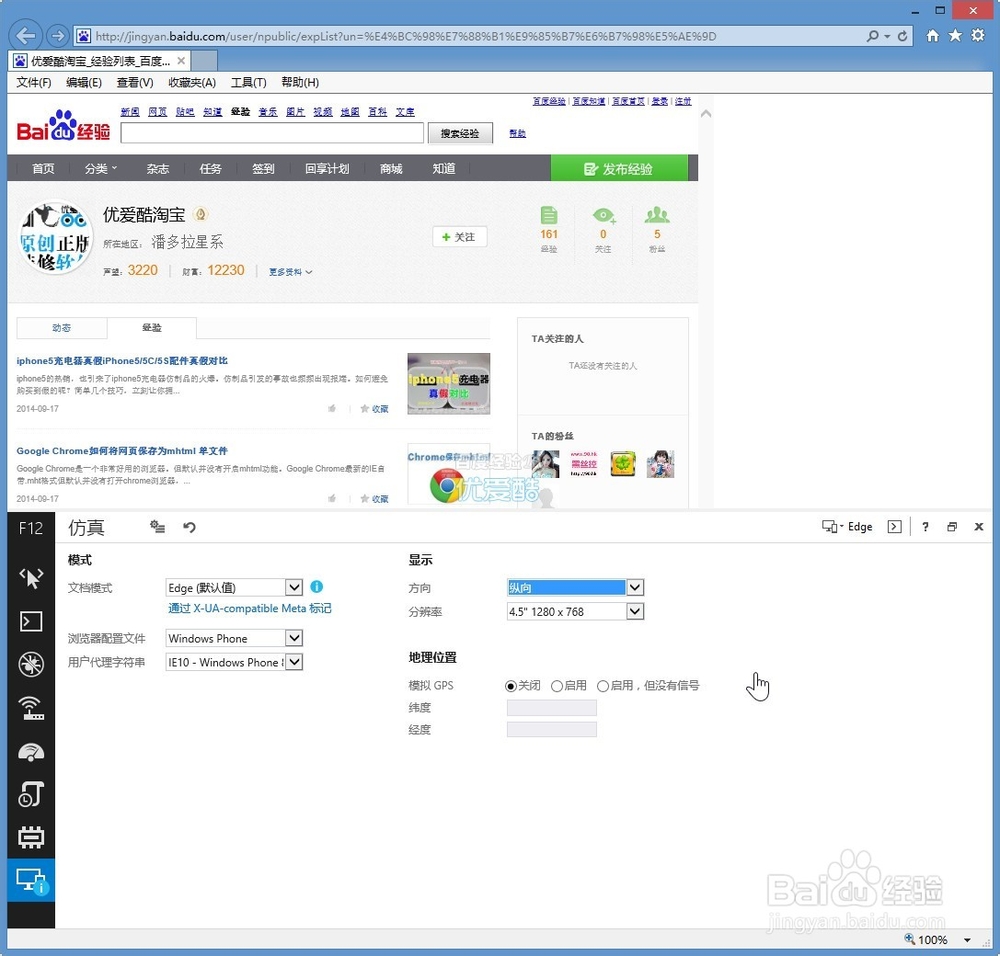The image size is (1000, 956).
Task: Click the 纬度 latitude input field
Action: (551, 707)
